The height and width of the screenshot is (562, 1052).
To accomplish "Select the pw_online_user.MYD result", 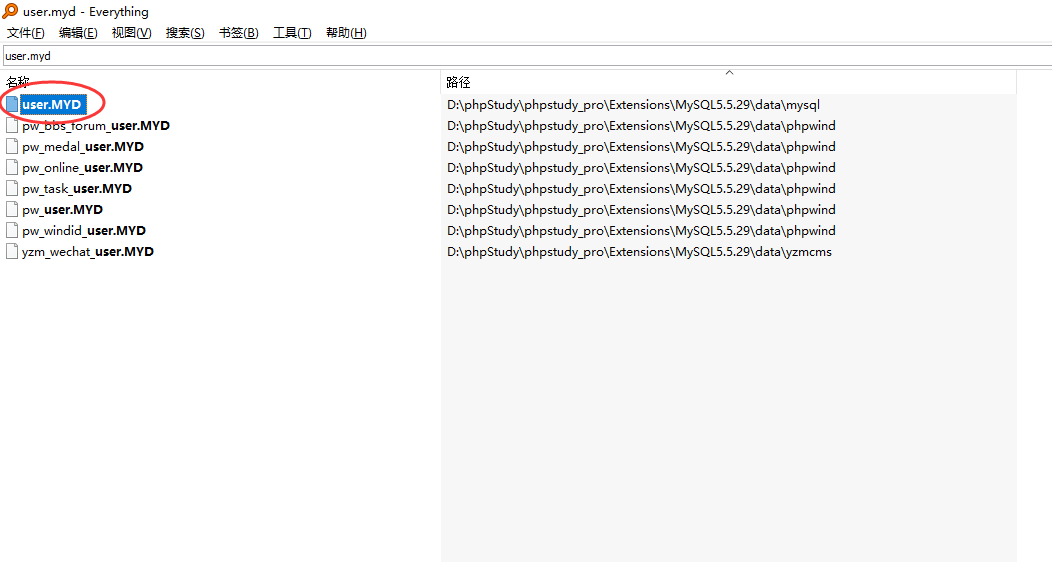I will coord(83,168).
